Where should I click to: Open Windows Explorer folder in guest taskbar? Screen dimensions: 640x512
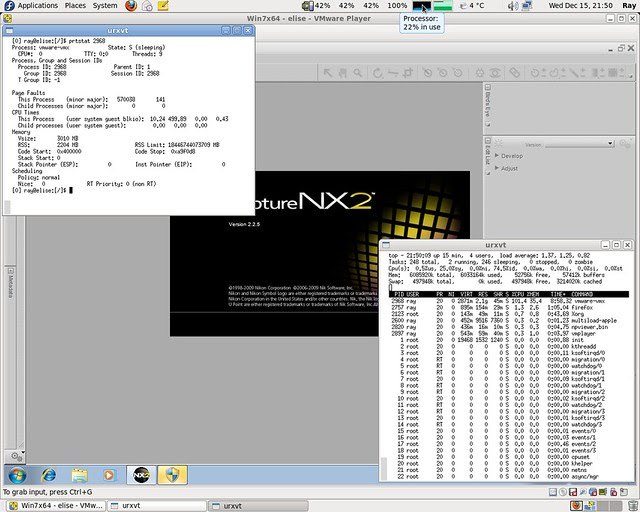[79, 475]
